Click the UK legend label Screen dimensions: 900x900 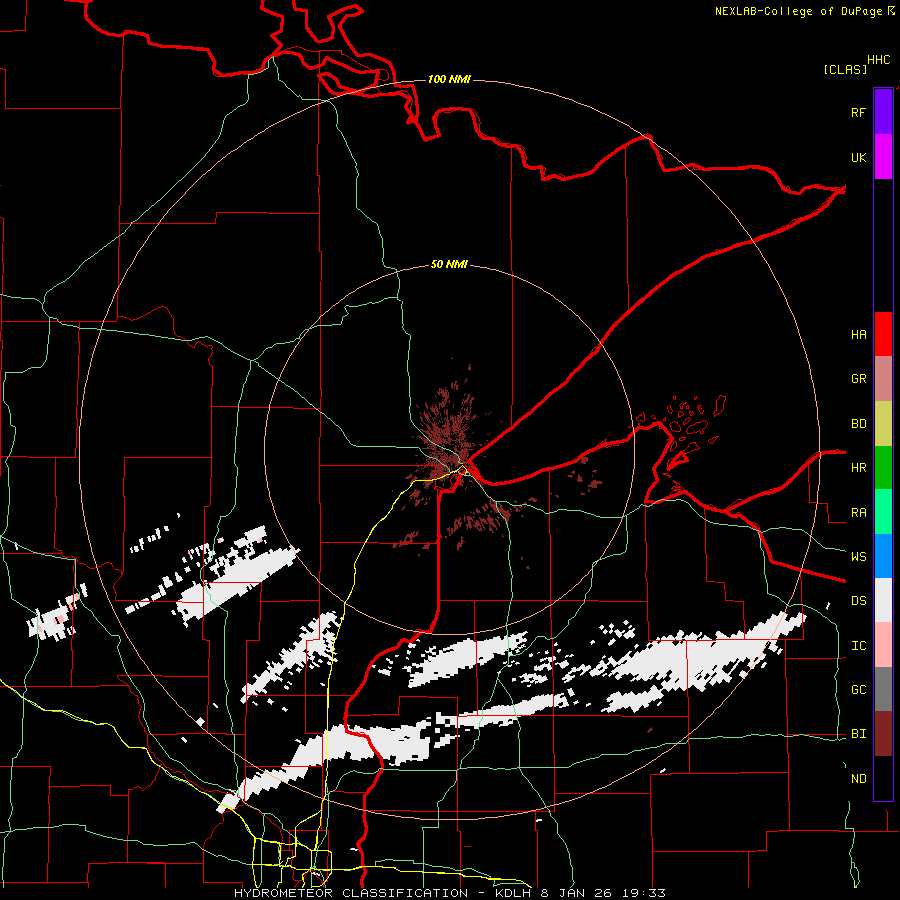858,157
